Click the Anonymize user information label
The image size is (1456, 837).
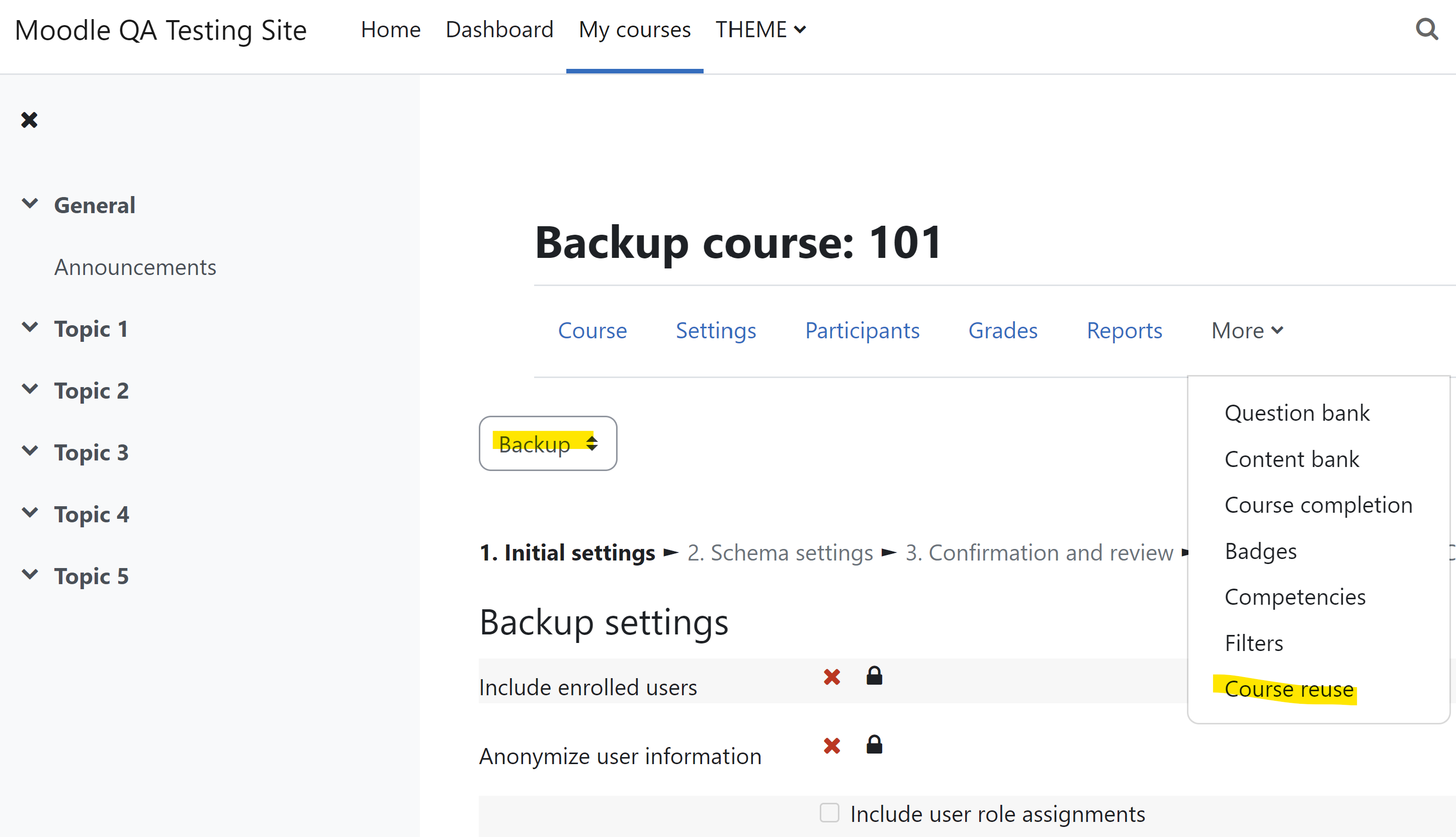click(620, 757)
